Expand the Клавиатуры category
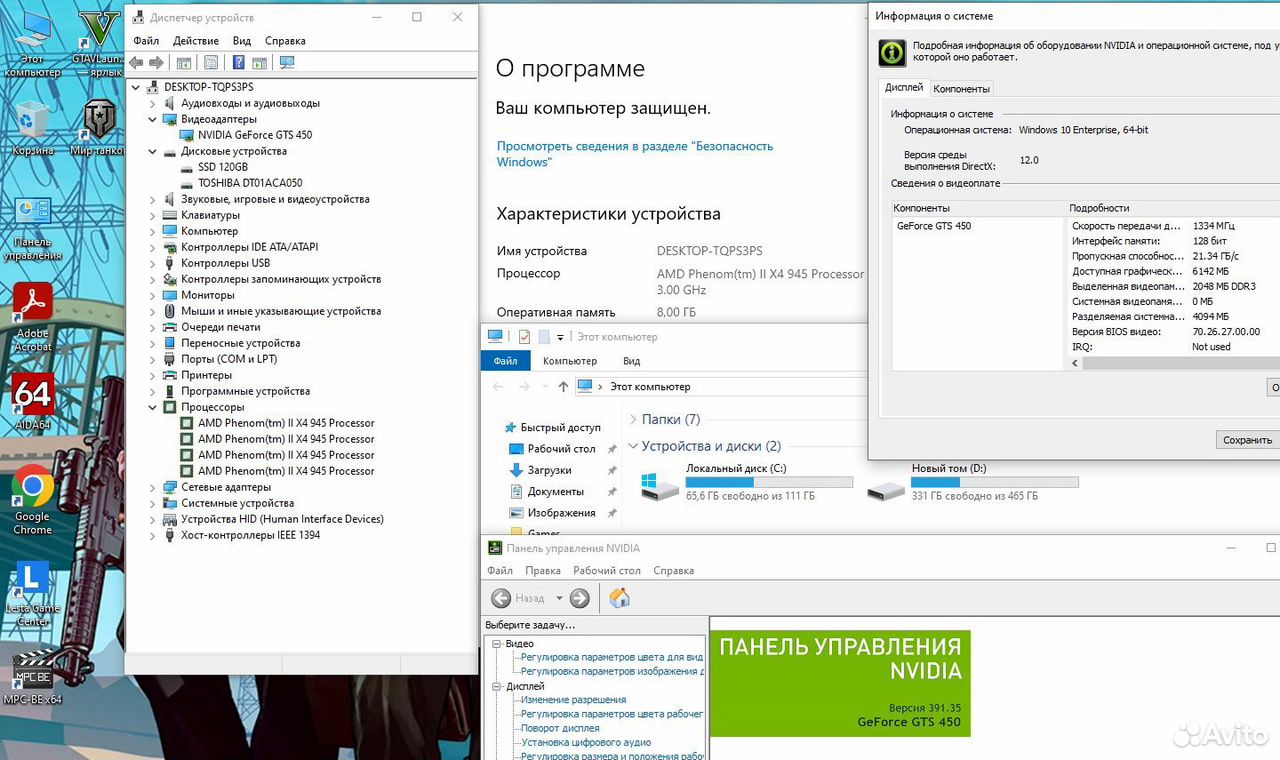This screenshot has height=760, width=1280. click(x=153, y=215)
